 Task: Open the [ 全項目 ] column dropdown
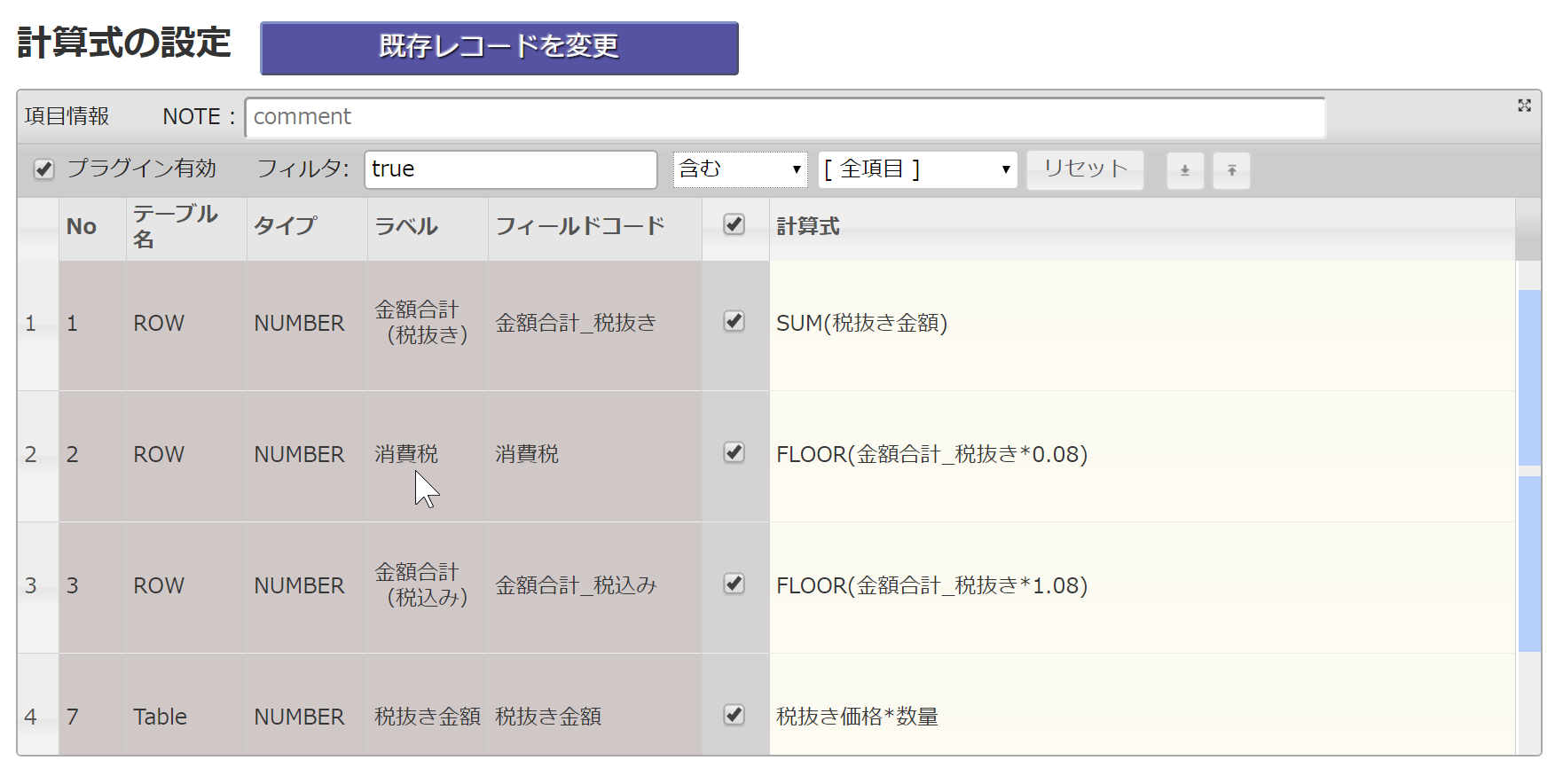917,169
